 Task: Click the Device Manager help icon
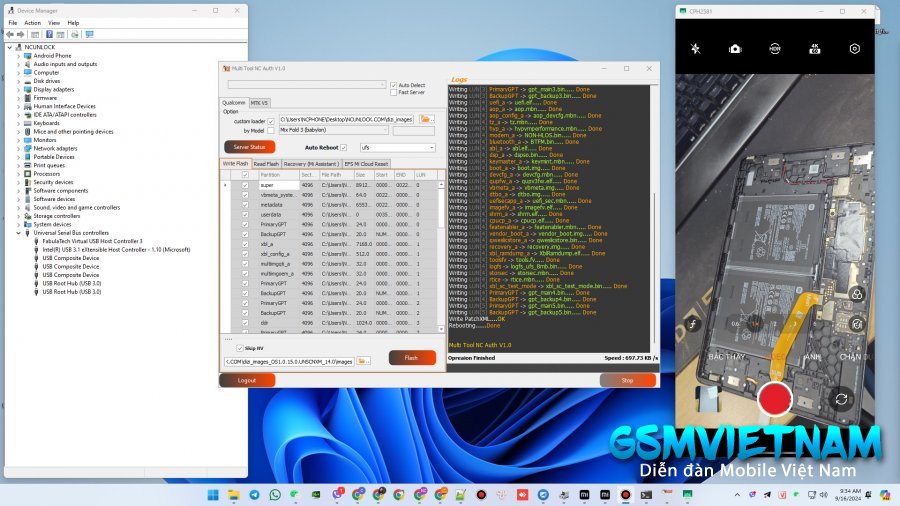click(x=49, y=34)
